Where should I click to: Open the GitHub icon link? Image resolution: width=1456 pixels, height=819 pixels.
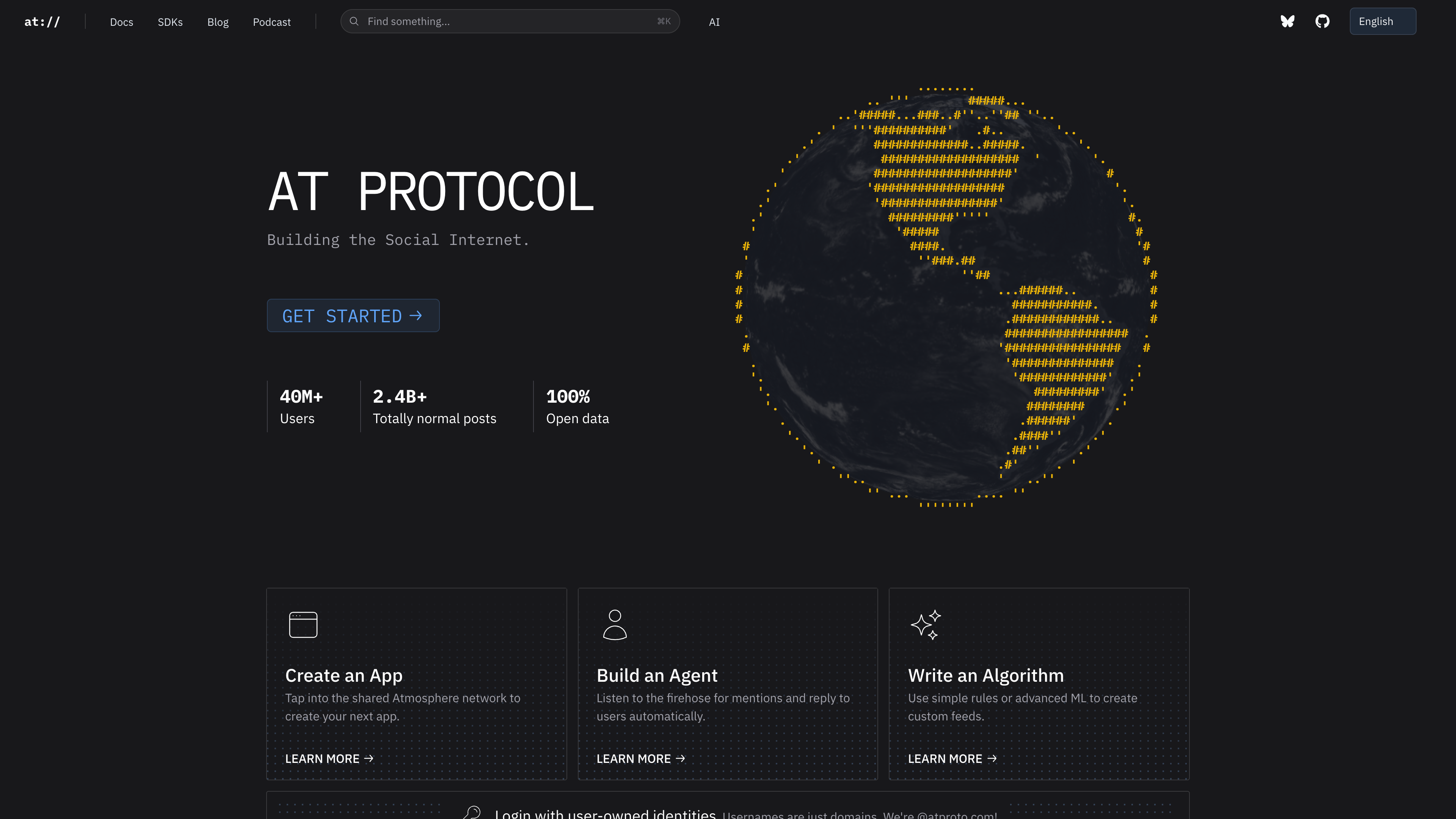coord(1323,22)
